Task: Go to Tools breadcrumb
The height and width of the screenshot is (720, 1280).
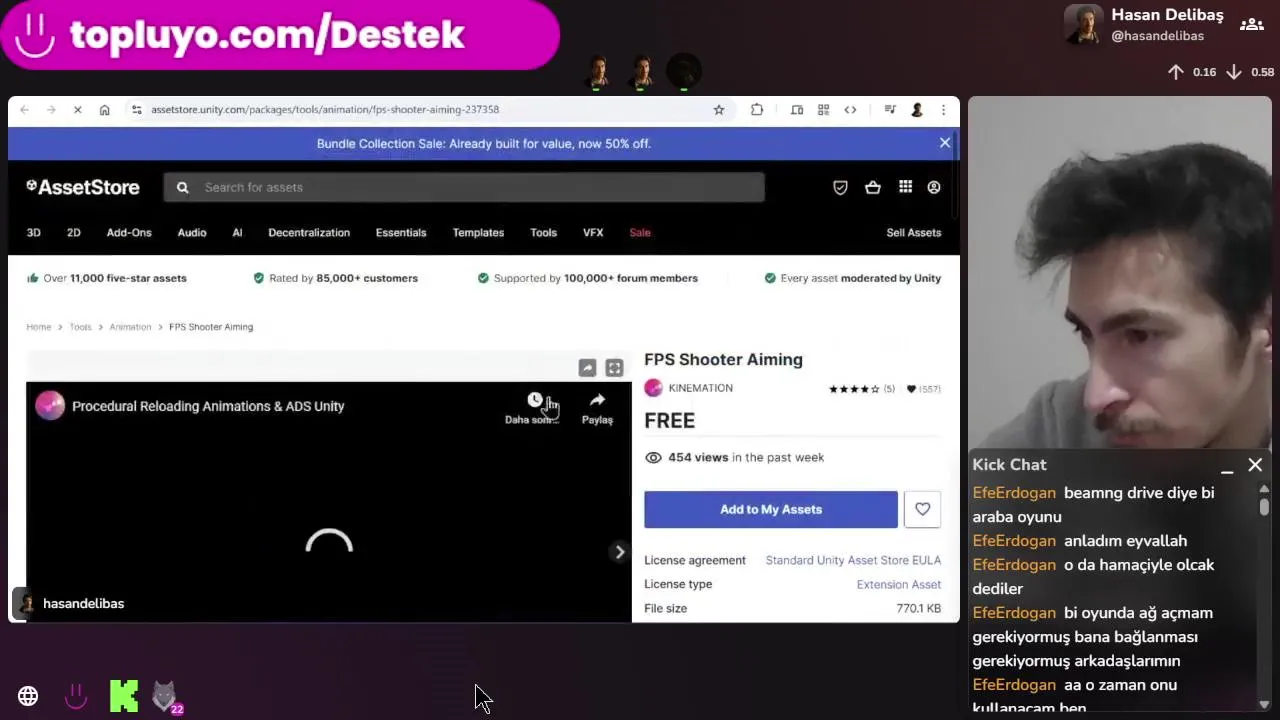Action: 80,327
